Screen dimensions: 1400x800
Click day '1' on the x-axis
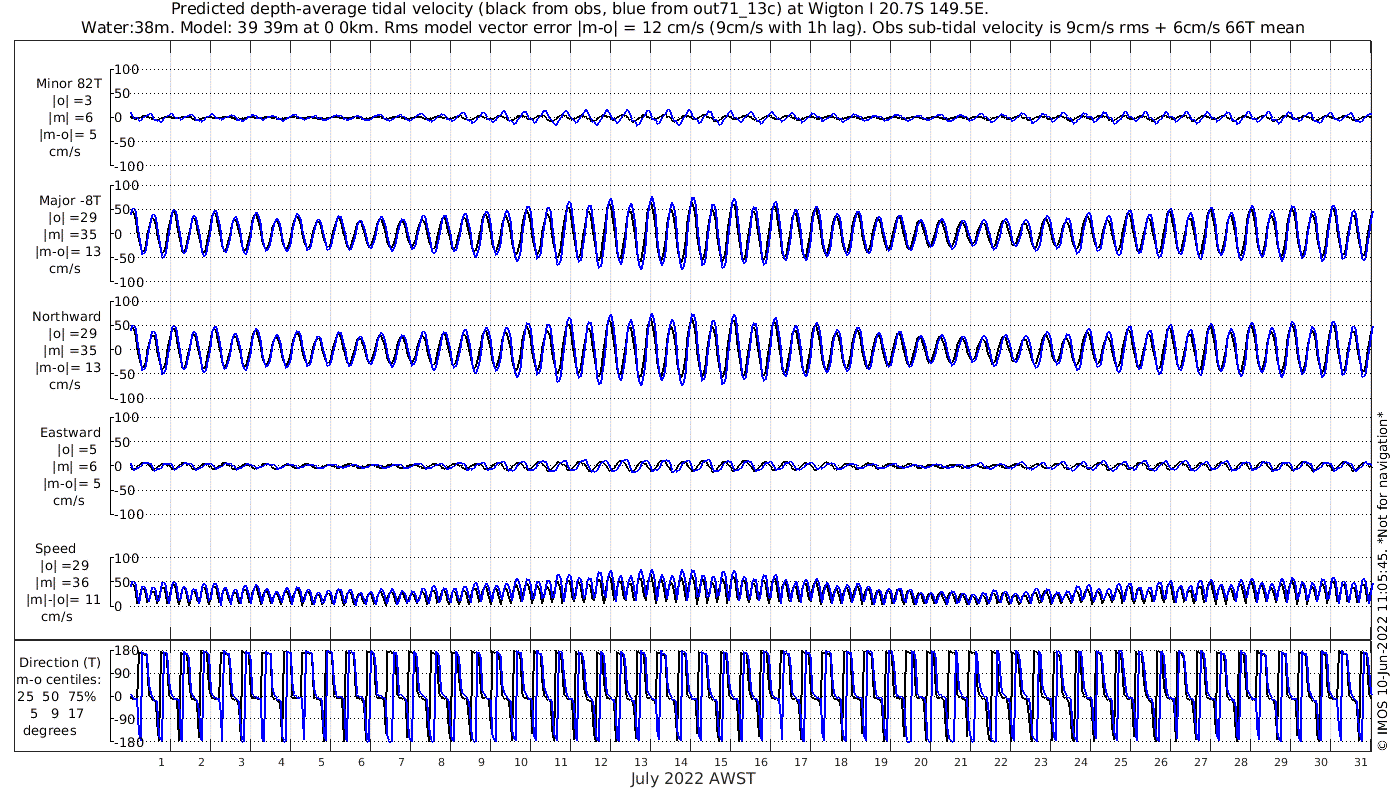pos(161,762)
